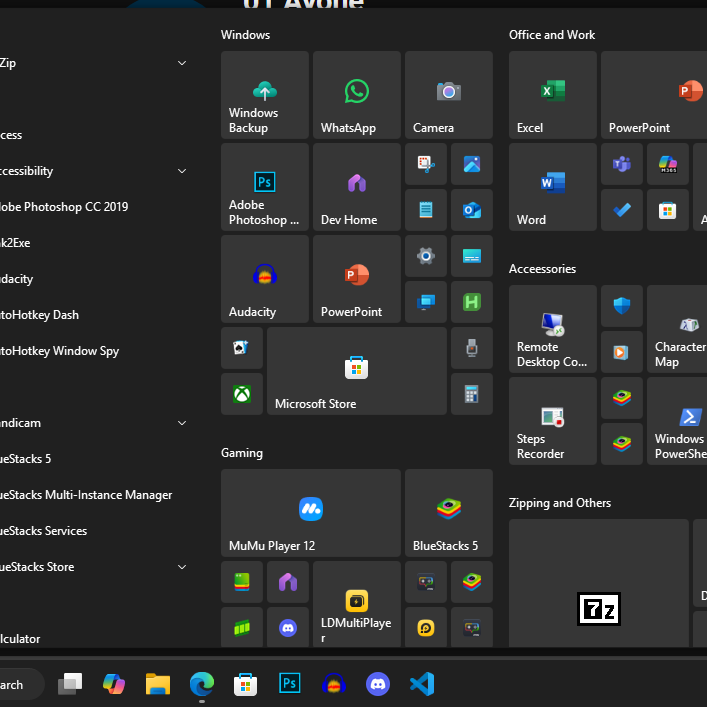Launch the Steps Recorder tile

[x=553, y=421]
